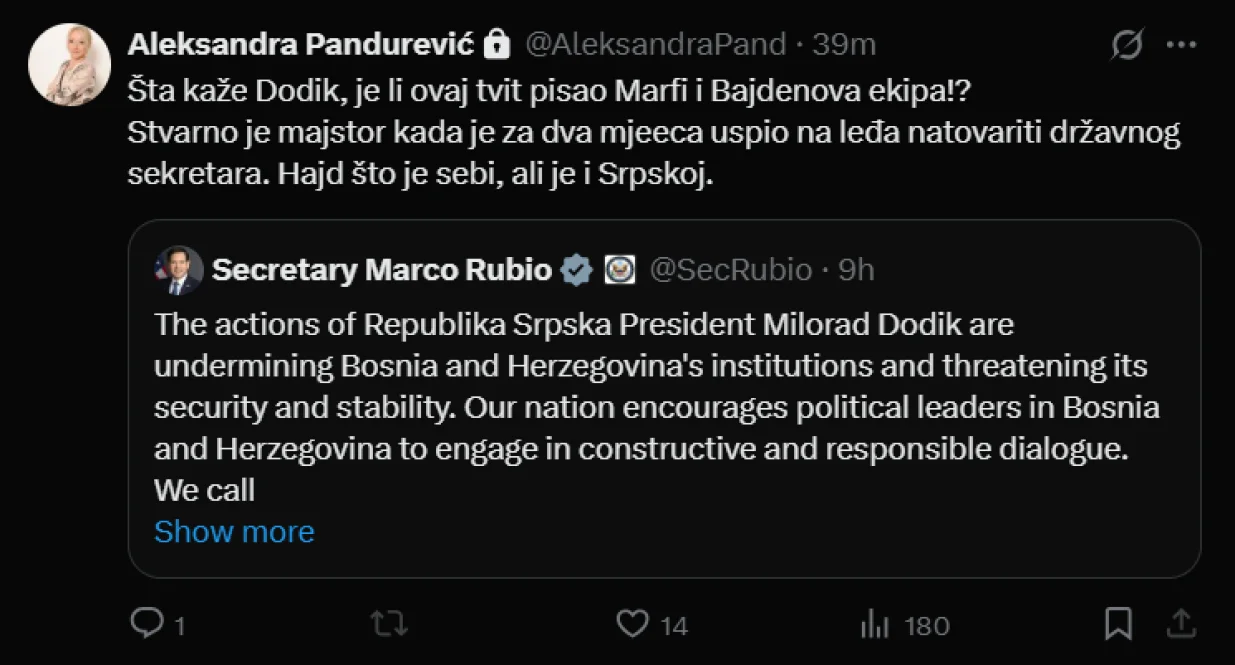Expand the tweet with Show more
The height and width of the screenshot is (665, 1235).
pos(233,531)
